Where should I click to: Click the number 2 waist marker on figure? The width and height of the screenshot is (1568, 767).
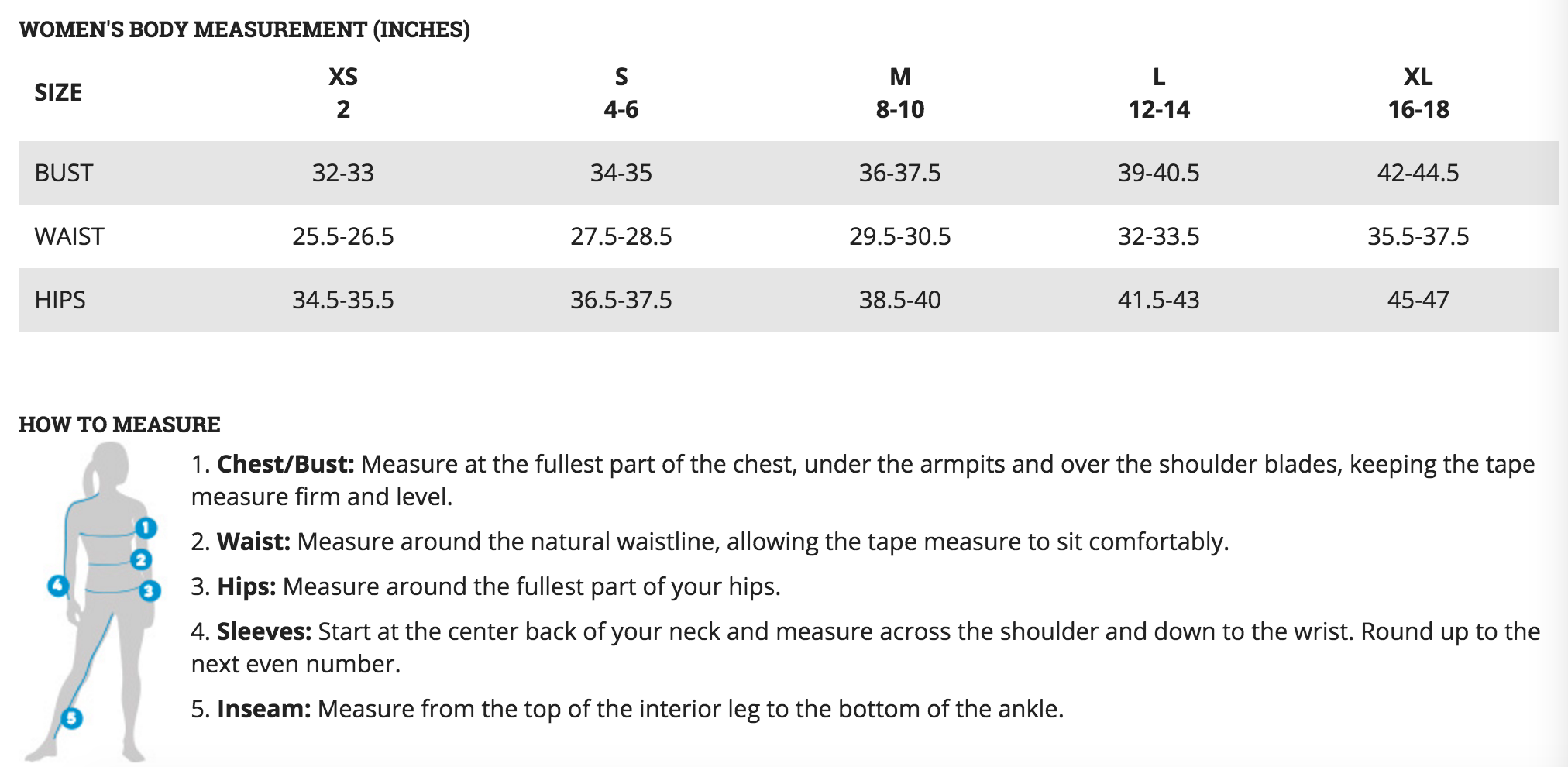coord(140,559)
